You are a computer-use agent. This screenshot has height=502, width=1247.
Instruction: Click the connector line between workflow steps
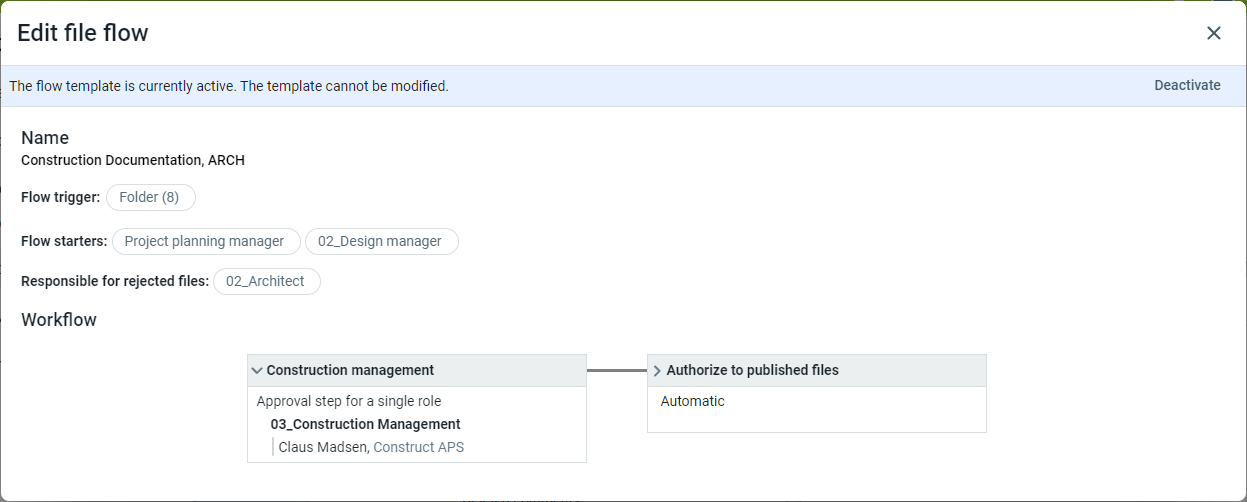coord(616,371)
